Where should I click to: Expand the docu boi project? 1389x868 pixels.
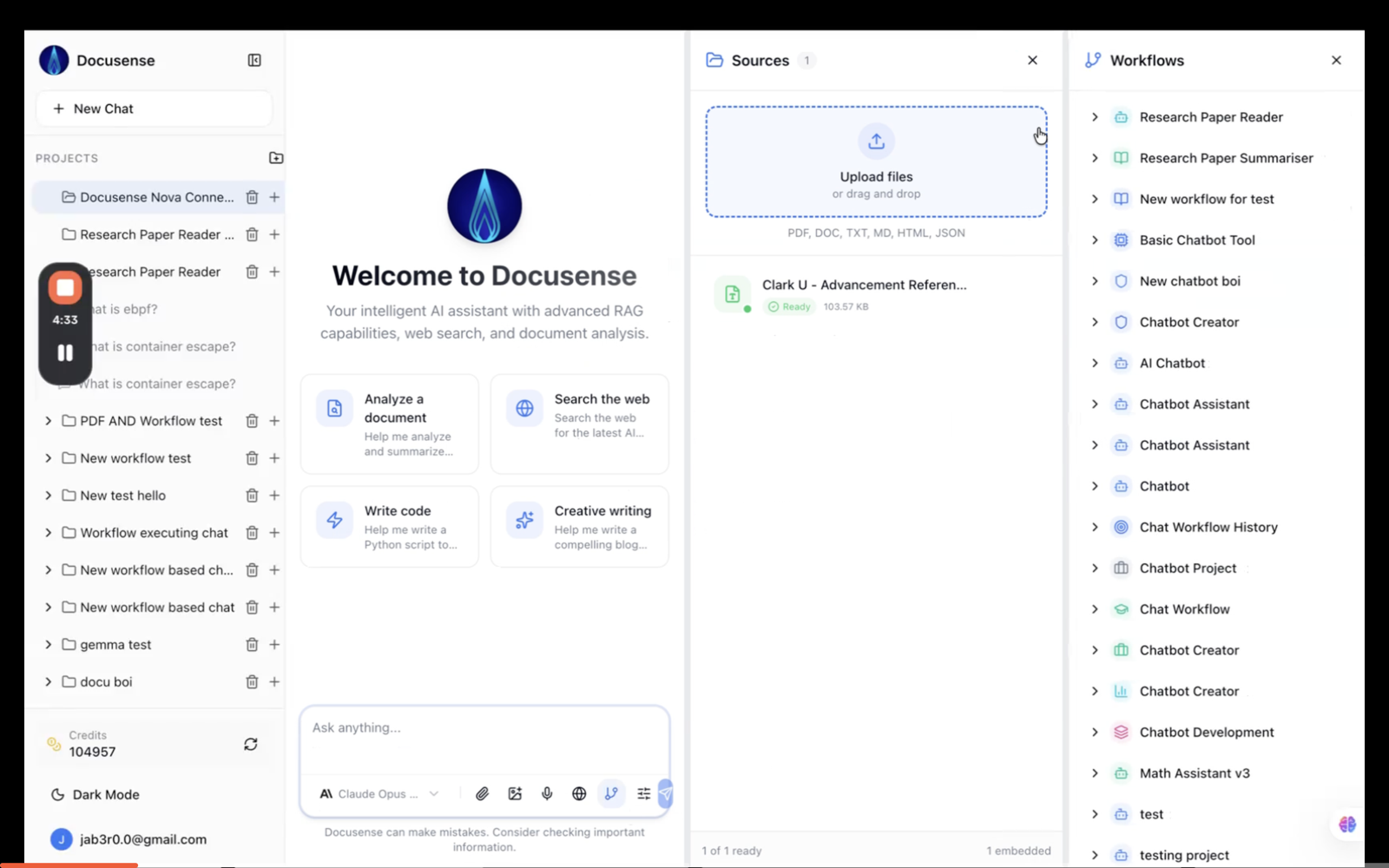coord(48,682)
